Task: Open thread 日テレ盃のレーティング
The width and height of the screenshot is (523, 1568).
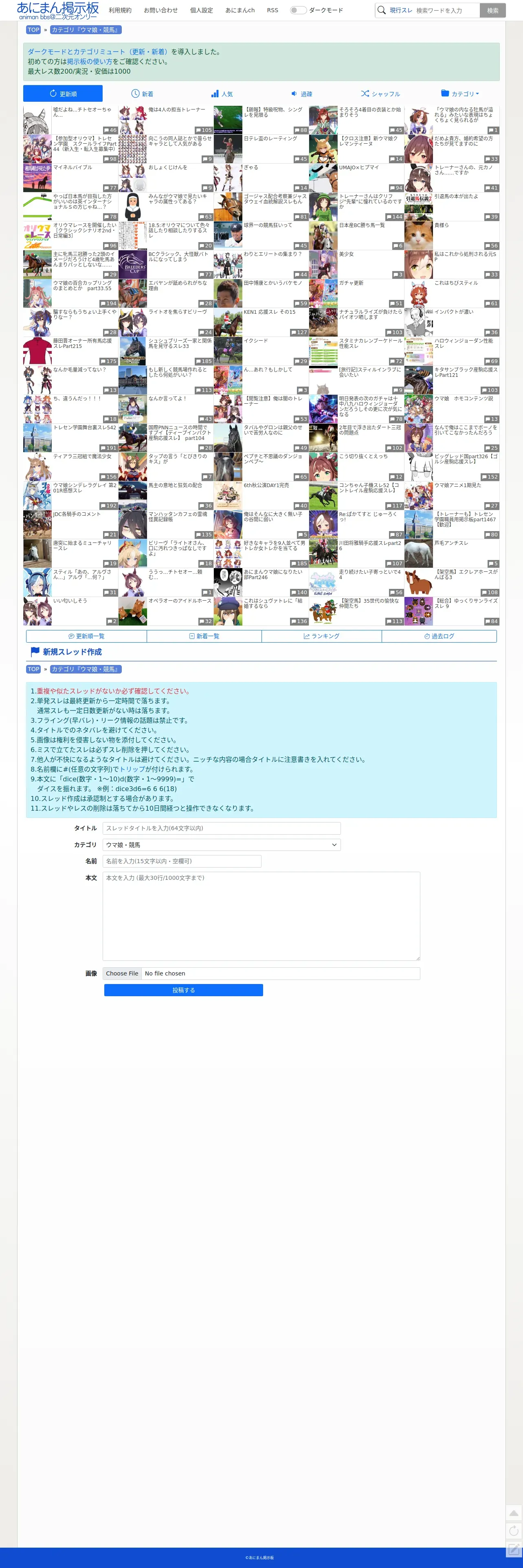Action: pos(261,149)
